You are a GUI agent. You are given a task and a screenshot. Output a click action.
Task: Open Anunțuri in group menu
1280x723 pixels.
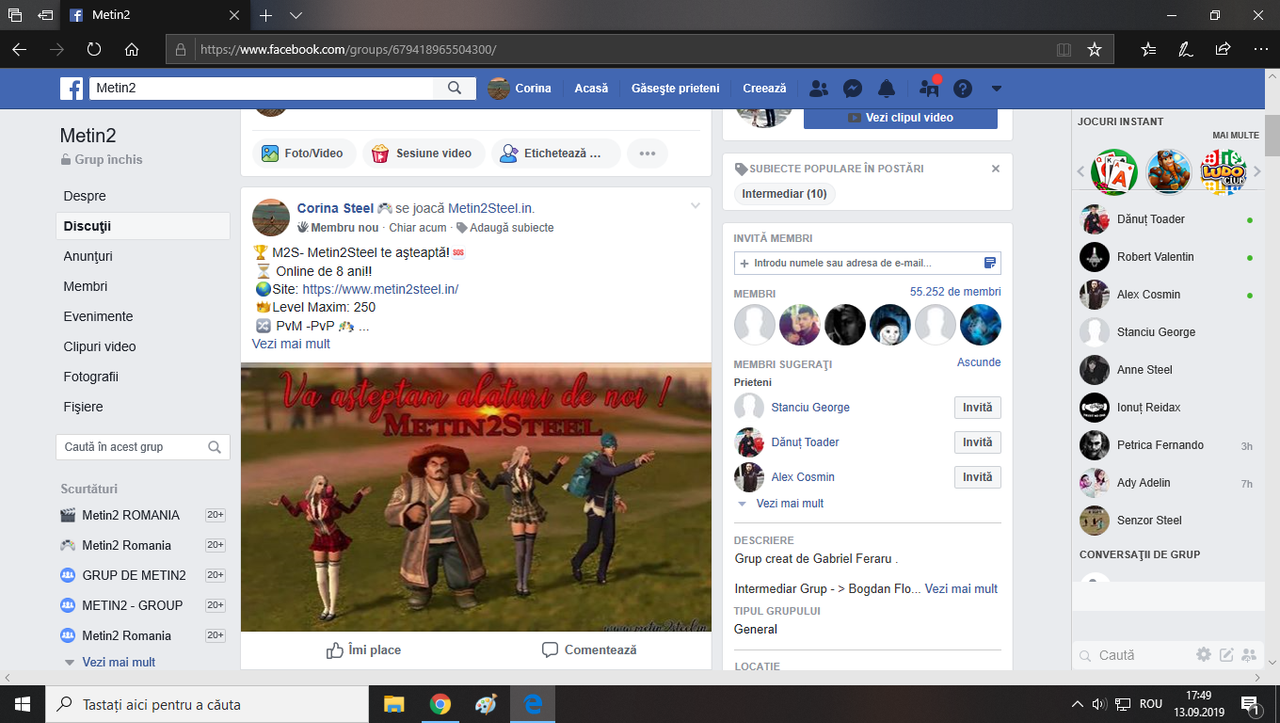[88, 256]
